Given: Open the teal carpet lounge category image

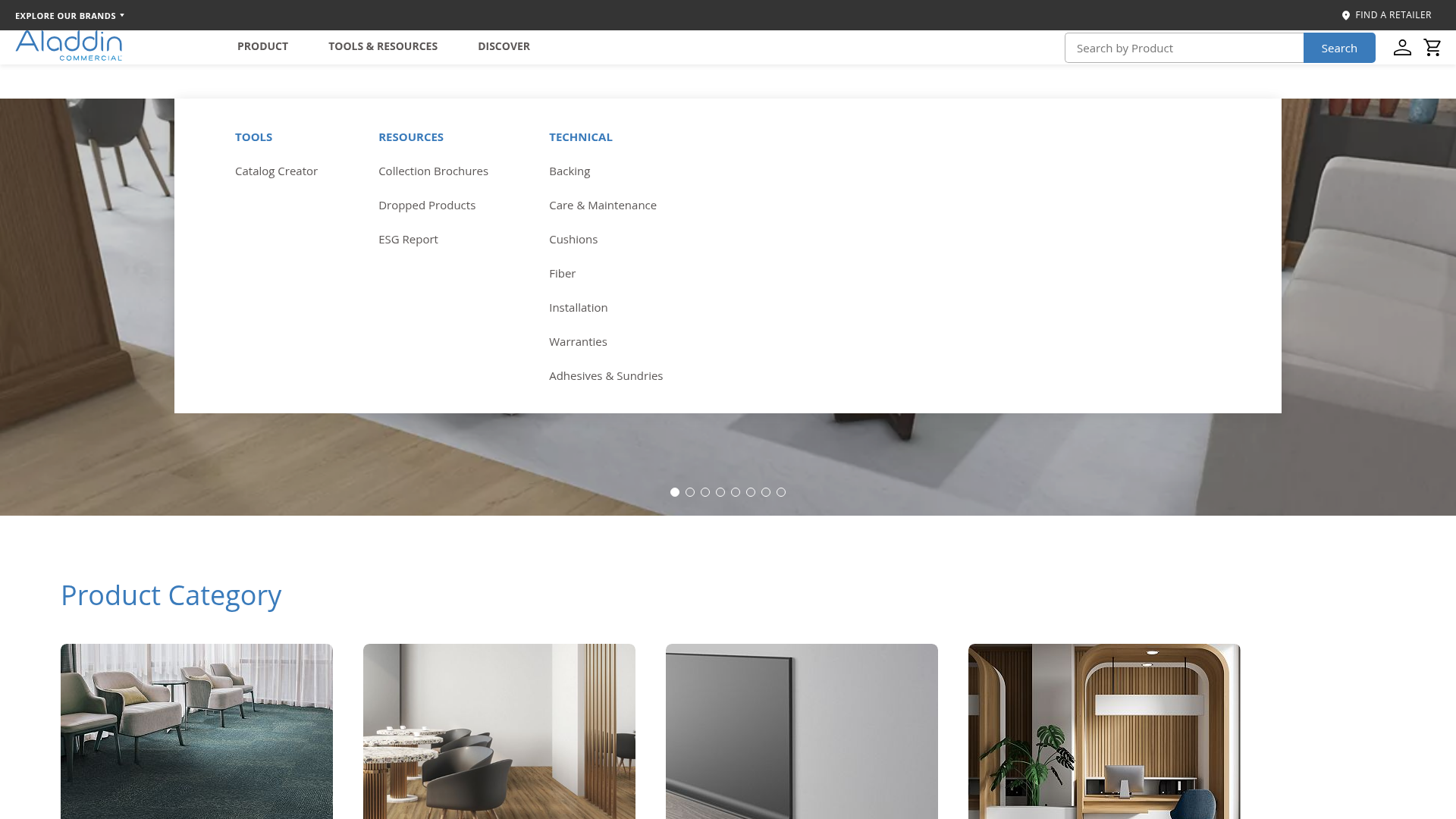Looking at the screenshot, I should pos(196,731).
